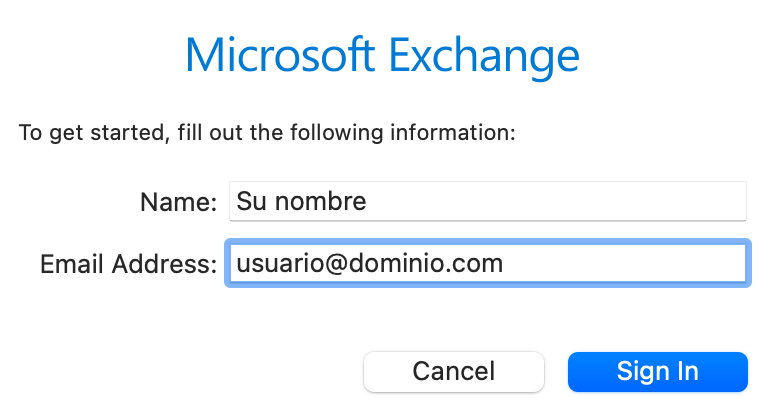Click the "Su" word in Name field
764x404 pixels.
(x=251, y=201)
